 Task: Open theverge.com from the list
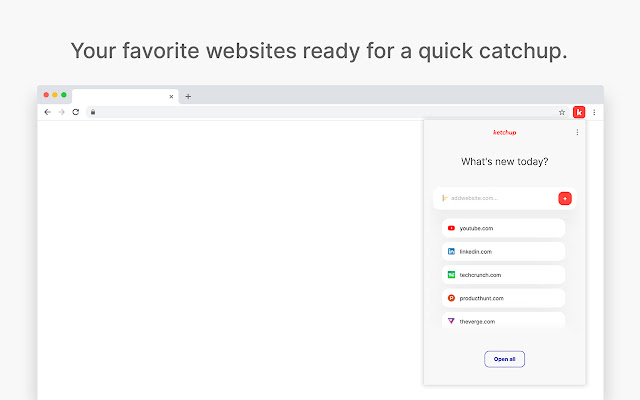point(503,320)
